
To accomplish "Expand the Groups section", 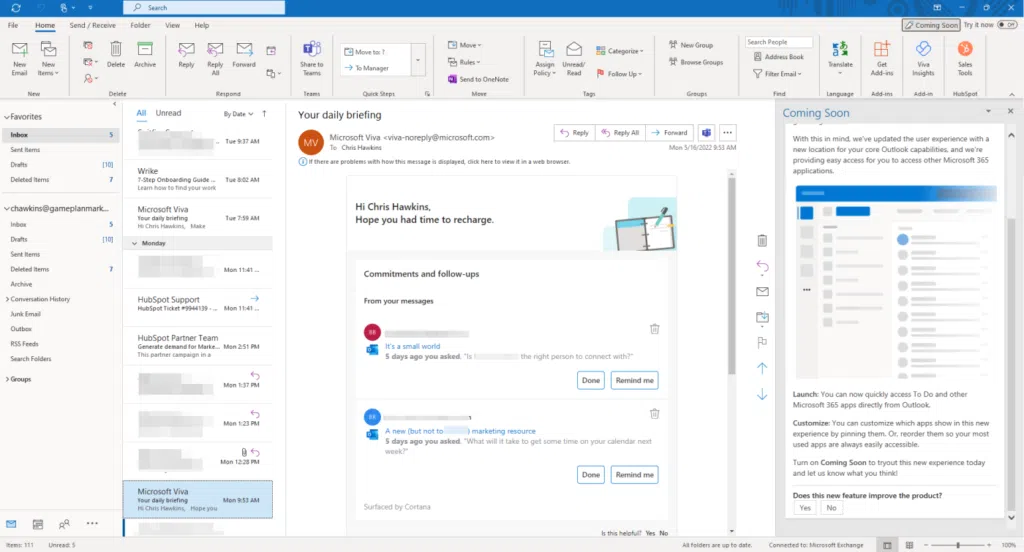I will pos(7,379).
